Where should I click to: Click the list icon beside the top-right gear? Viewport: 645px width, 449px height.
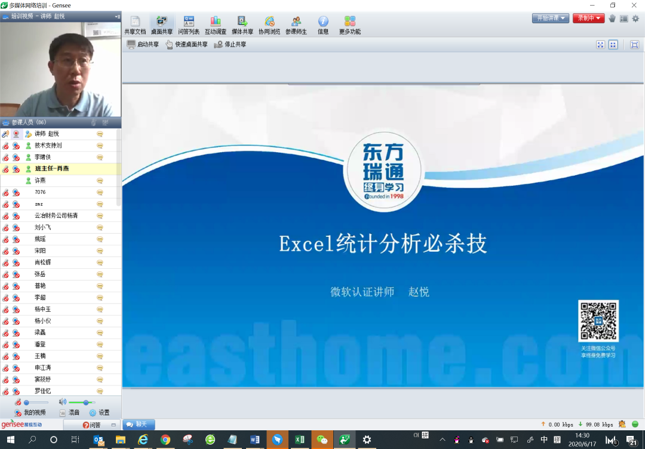pos(624,19)
